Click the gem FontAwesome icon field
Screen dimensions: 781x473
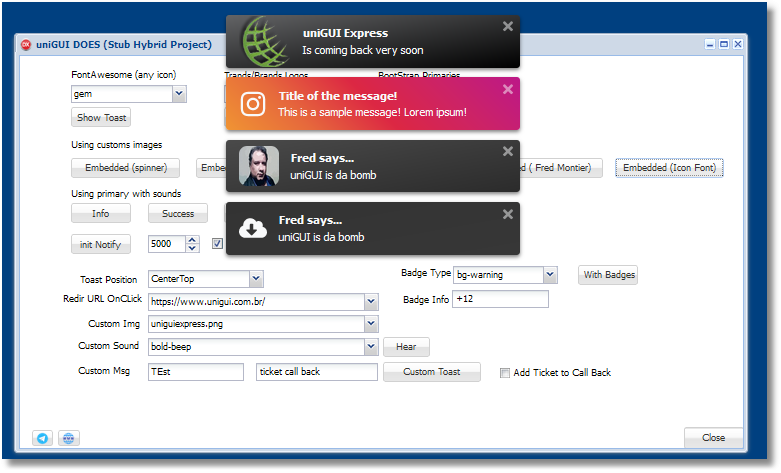click(122, 94)
